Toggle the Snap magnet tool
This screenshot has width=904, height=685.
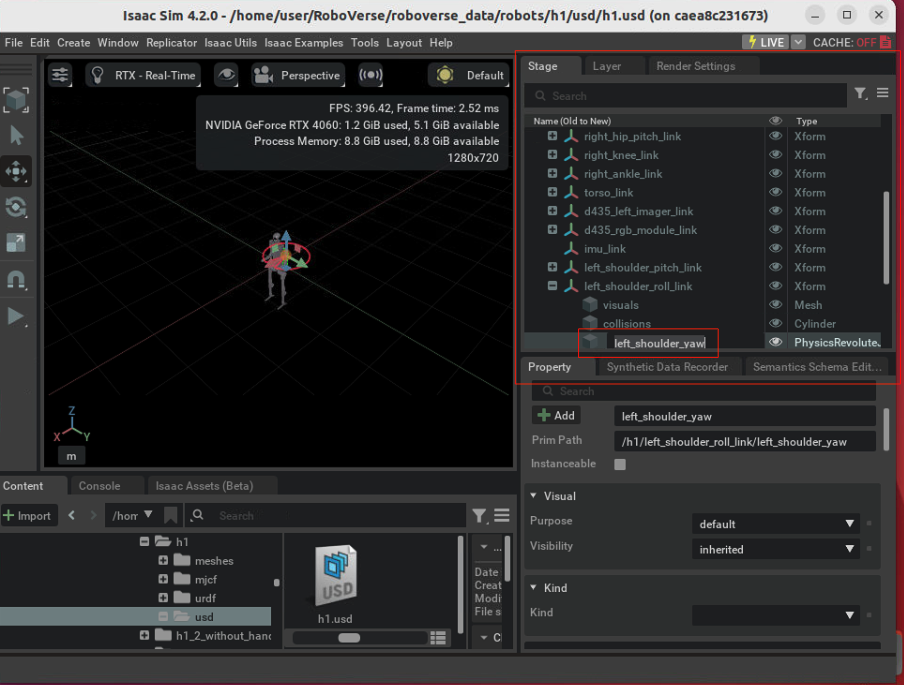click(16, 280)
